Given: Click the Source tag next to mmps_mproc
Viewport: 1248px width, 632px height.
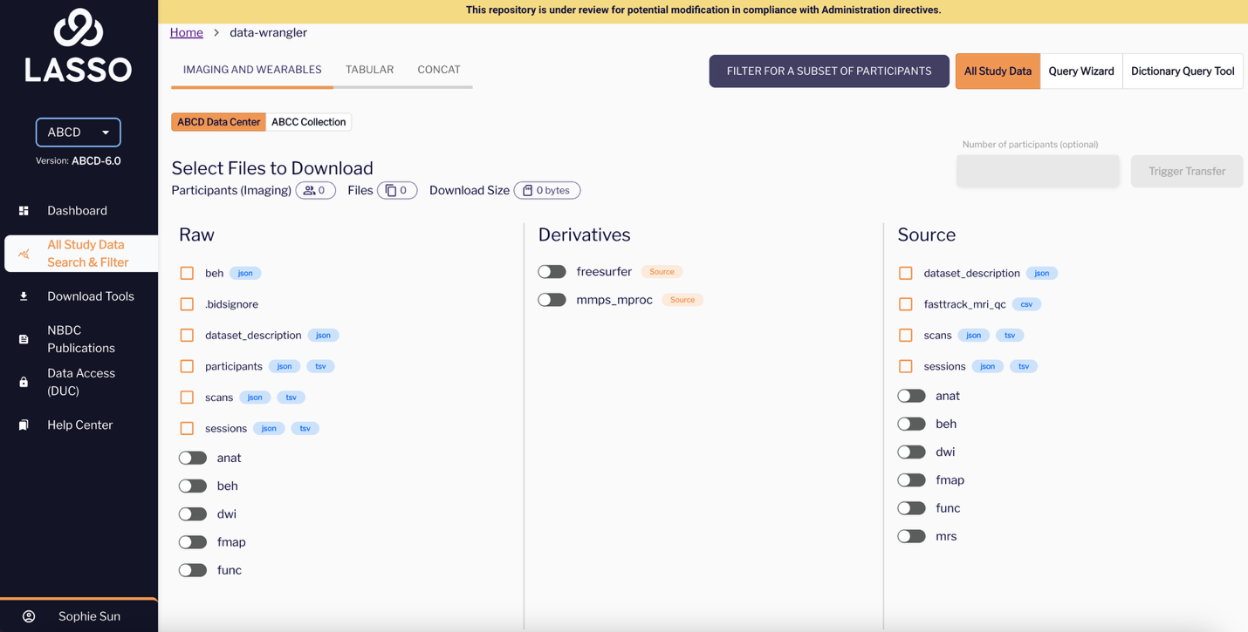Looking at the screenshot, I should pyautogui.click(x=682, y=300).
